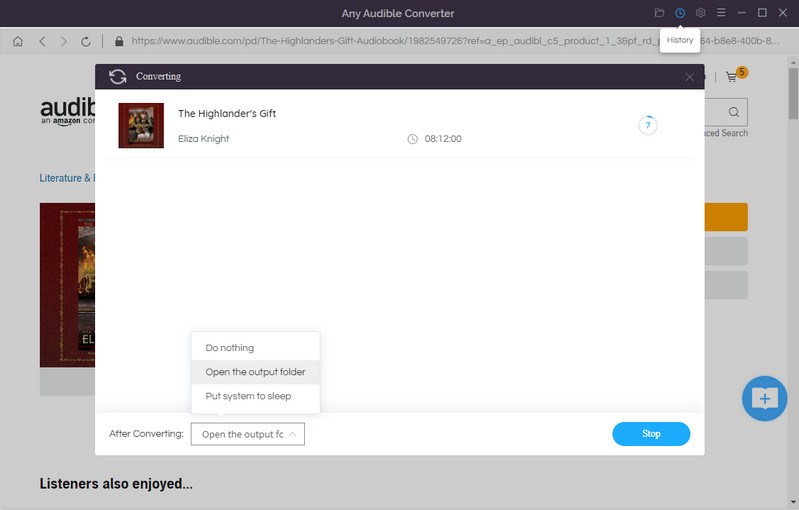
Task: Select "Put system to sleep" option
Action: pos(255,396)
